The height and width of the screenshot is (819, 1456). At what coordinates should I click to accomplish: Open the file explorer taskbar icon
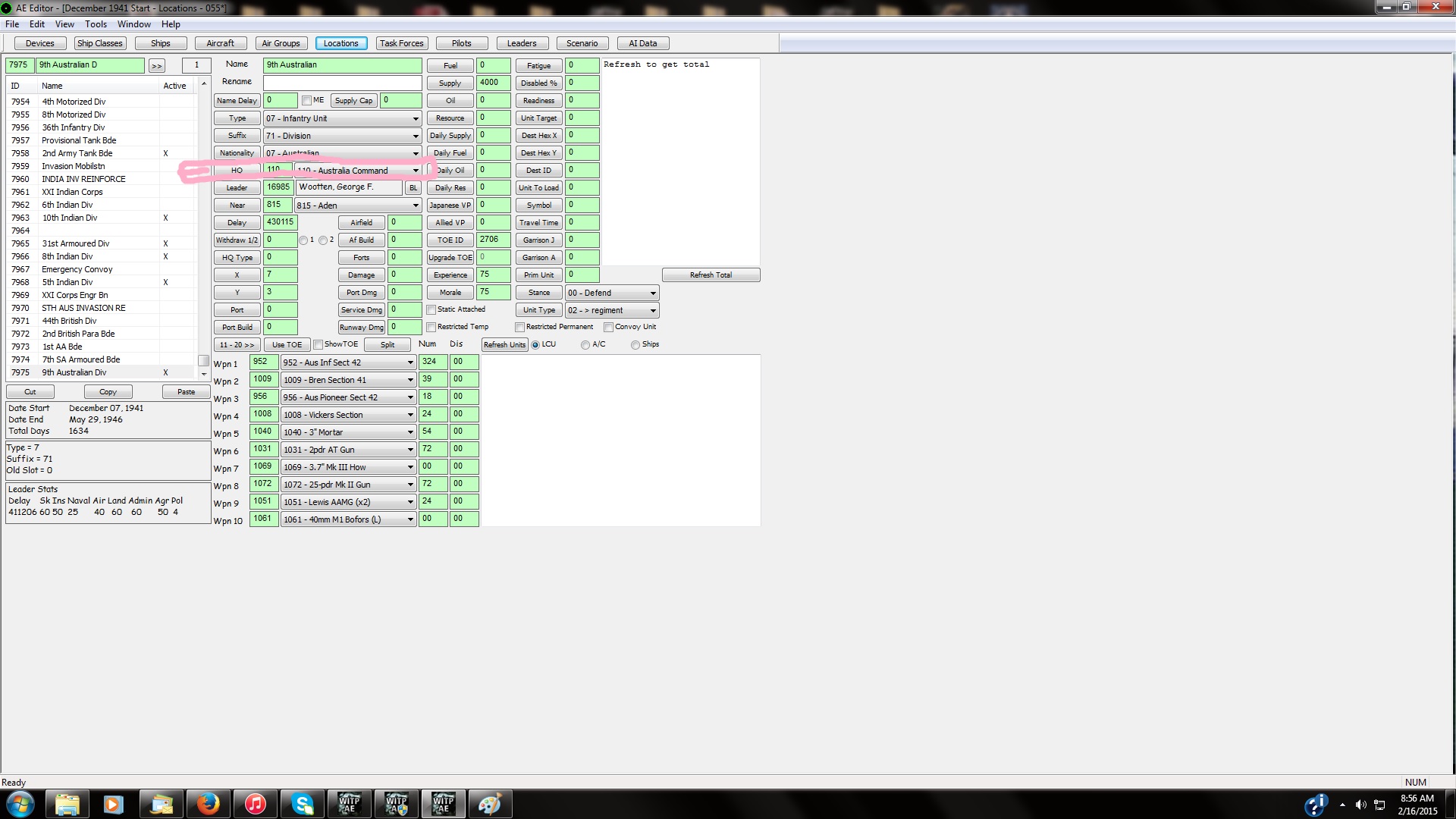click(67, 804)
